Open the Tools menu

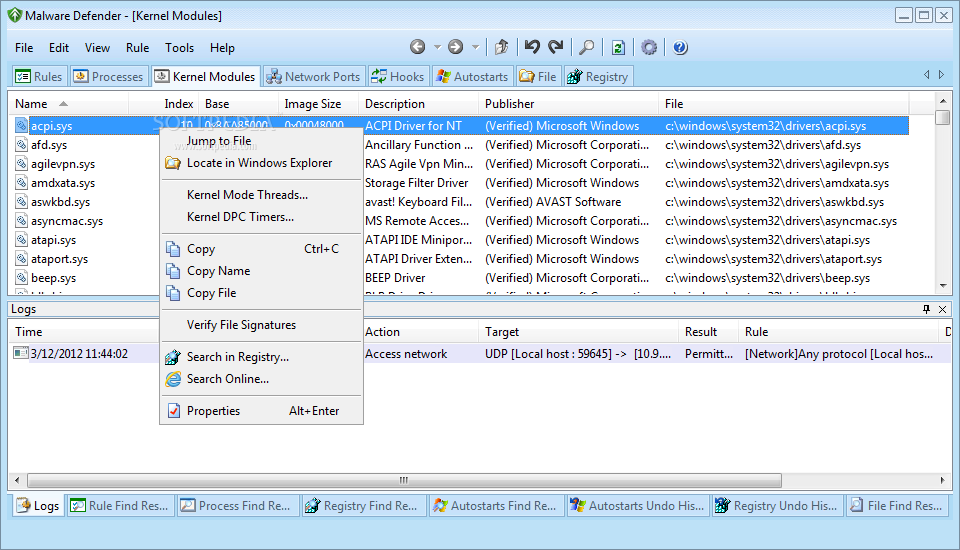pyautogui.click(x=179, y=48)
